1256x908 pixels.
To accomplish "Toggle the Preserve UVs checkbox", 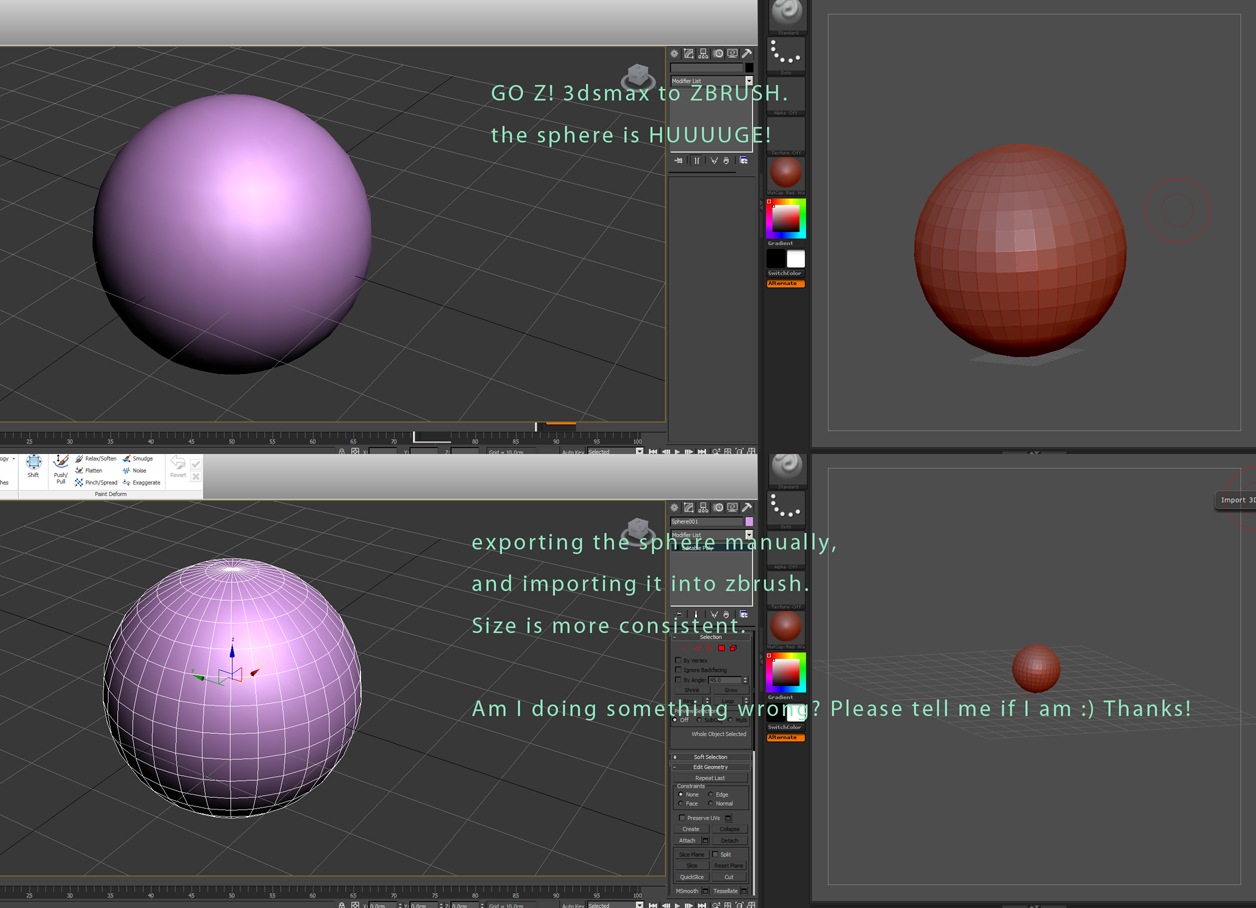I will (682, 818).
